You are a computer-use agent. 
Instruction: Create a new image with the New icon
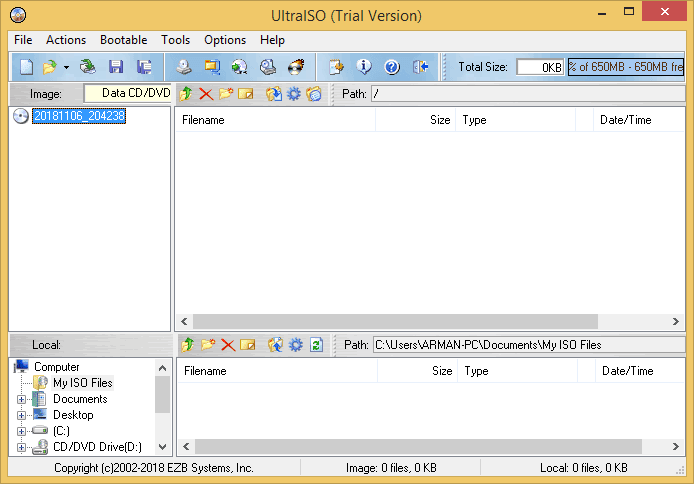[x=27, y=67]
